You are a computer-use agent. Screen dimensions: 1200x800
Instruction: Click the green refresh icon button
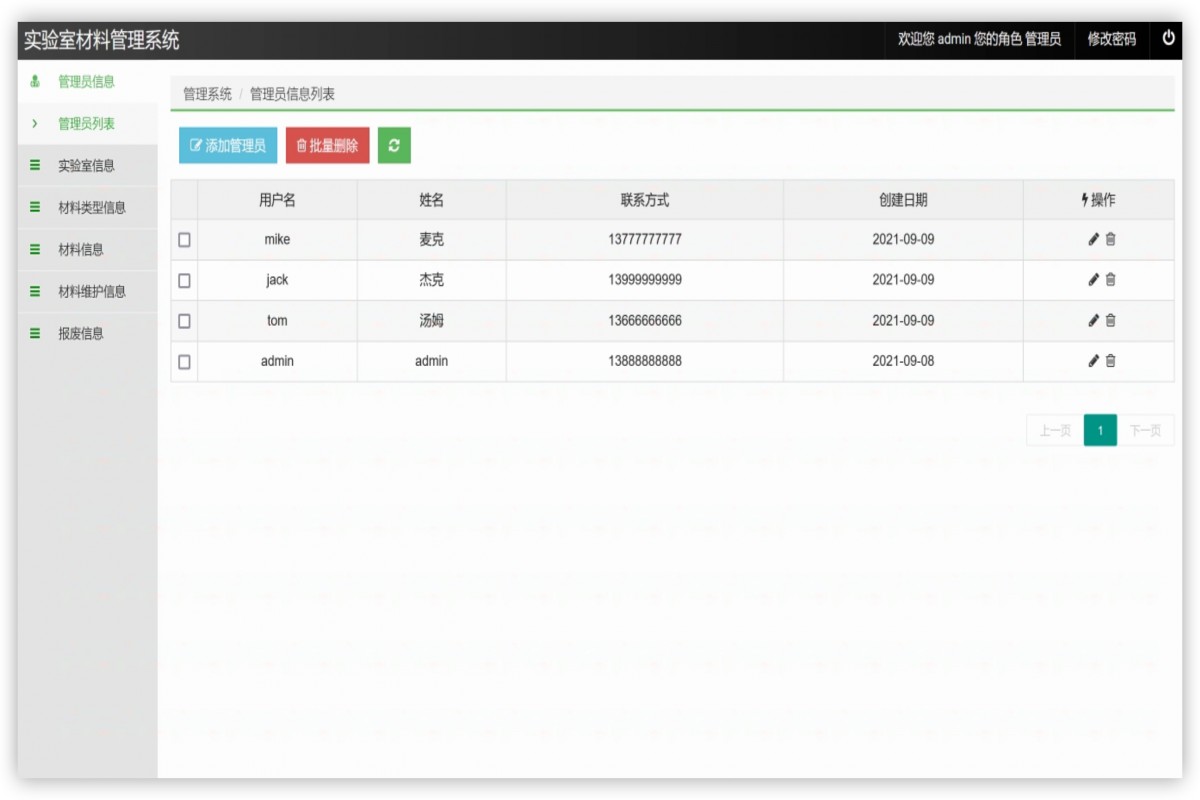click(394, 146)
